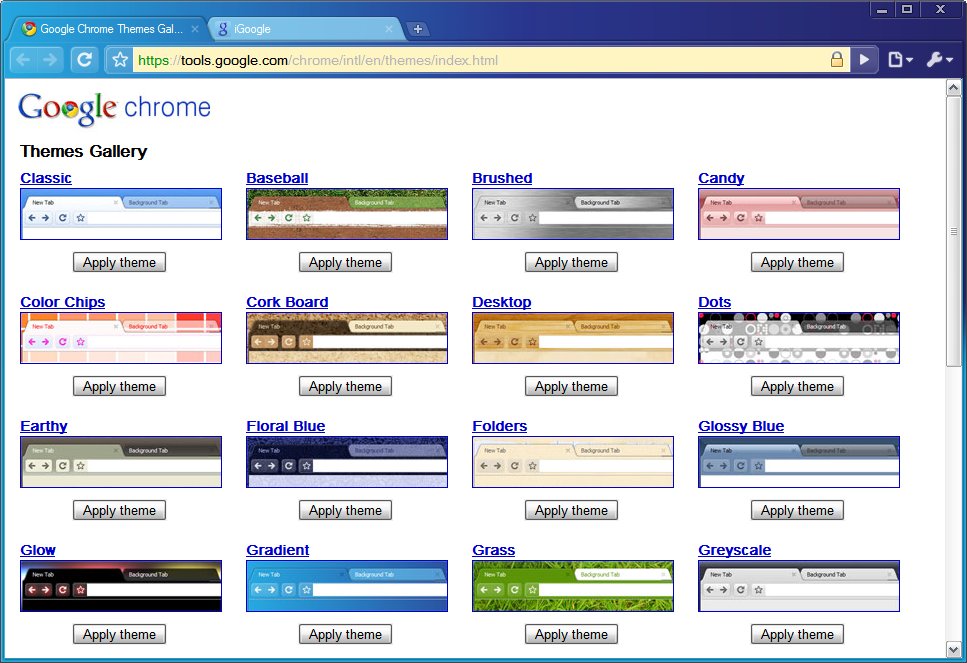Viewport: 967px width, 663px height.
Task: Reload the page with the refresh icon
Action: click(84, 60)
